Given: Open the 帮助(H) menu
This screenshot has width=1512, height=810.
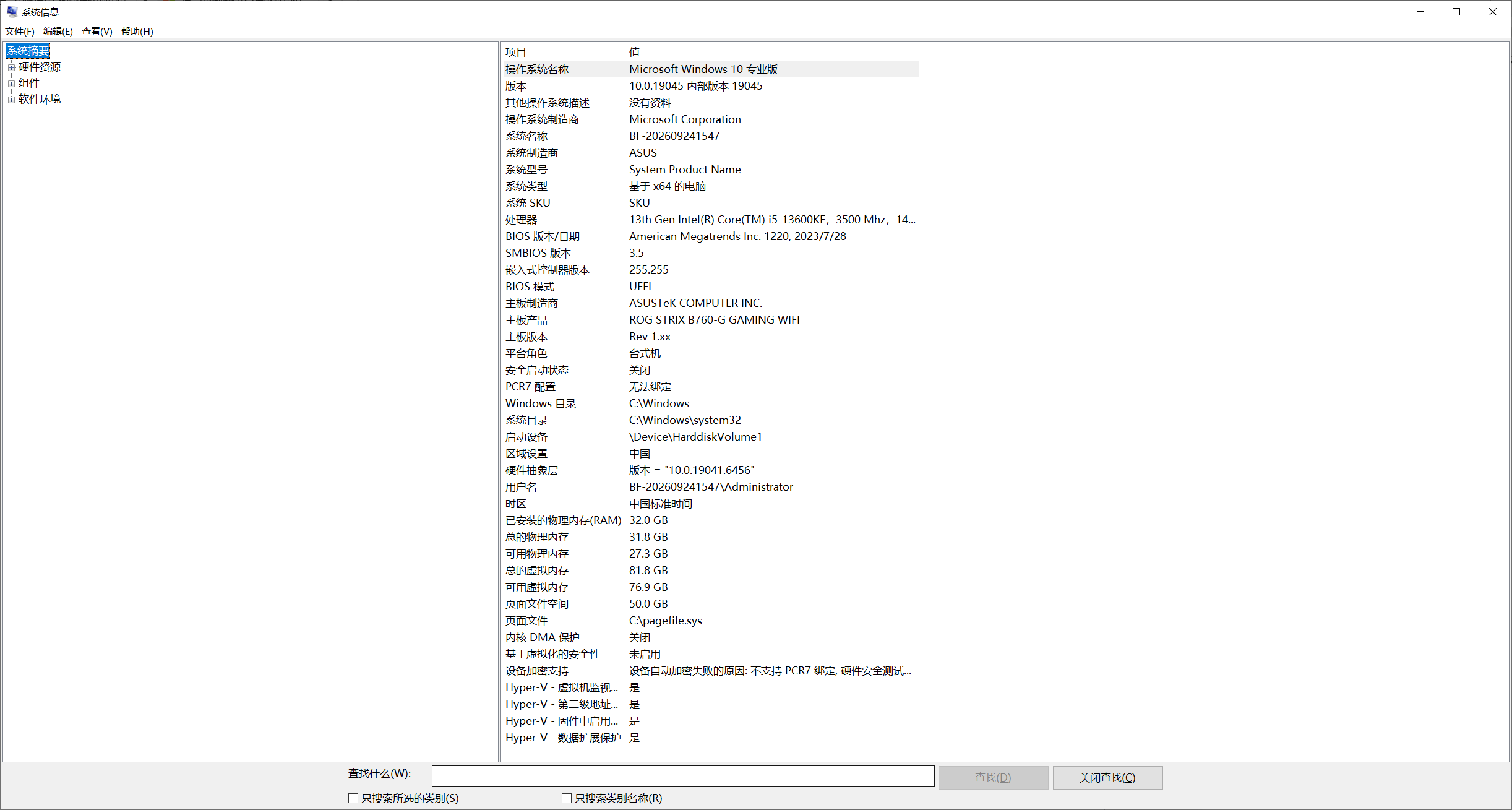Looking at the screenshot, I should point(137,32).
